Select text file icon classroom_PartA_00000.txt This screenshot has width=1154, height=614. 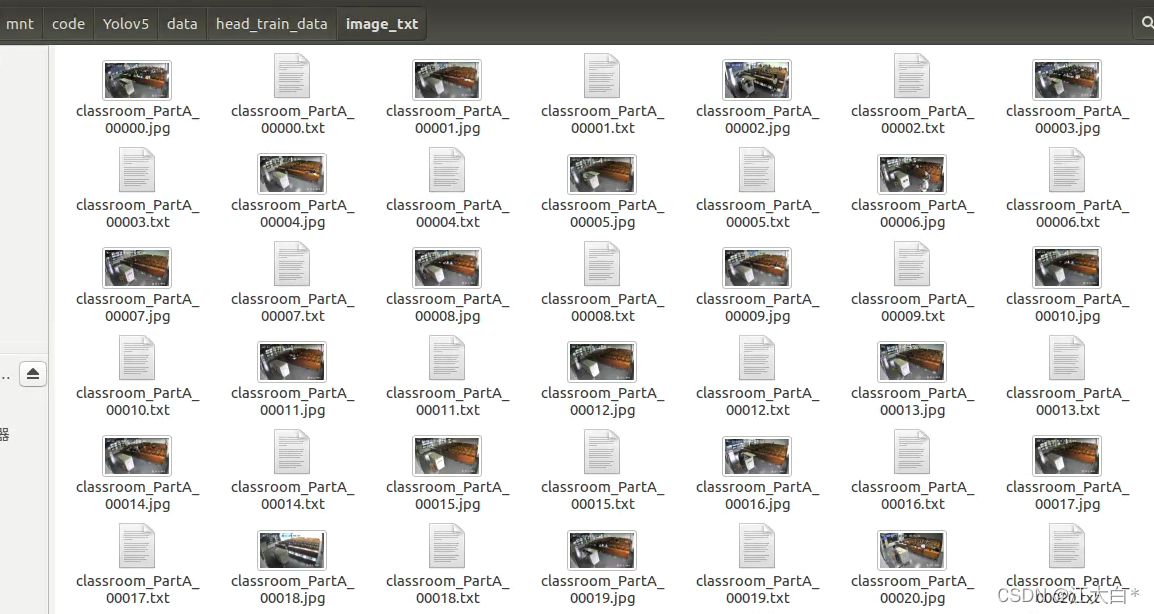click(x=292, y=76)
